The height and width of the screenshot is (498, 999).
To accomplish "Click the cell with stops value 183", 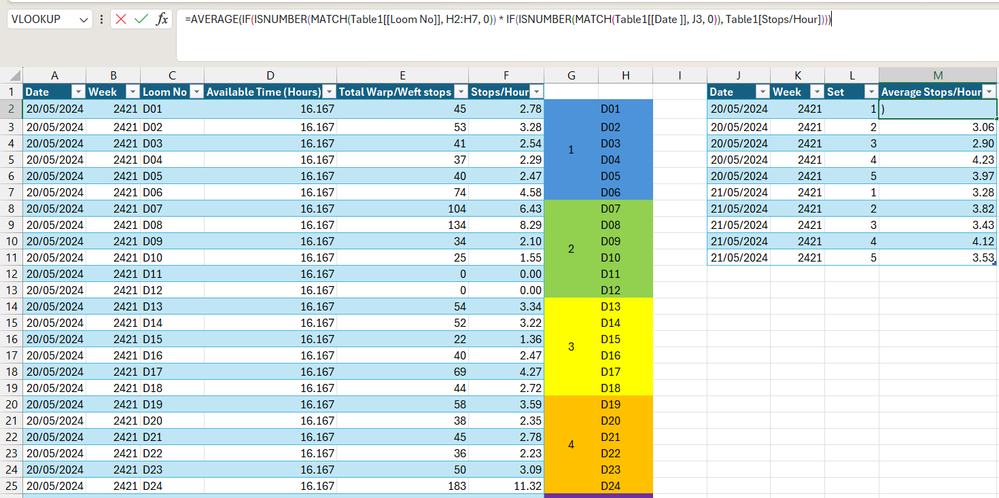I will point(403,486).
